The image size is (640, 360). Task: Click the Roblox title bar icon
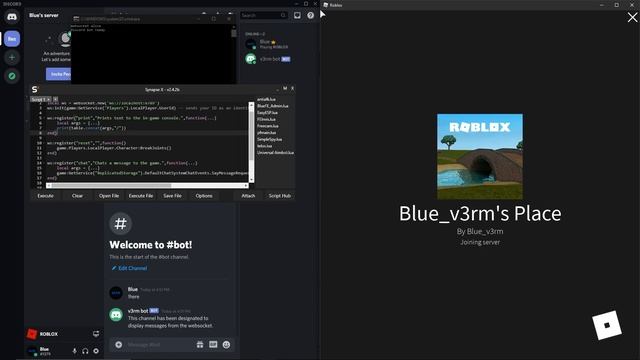(326, 5)
